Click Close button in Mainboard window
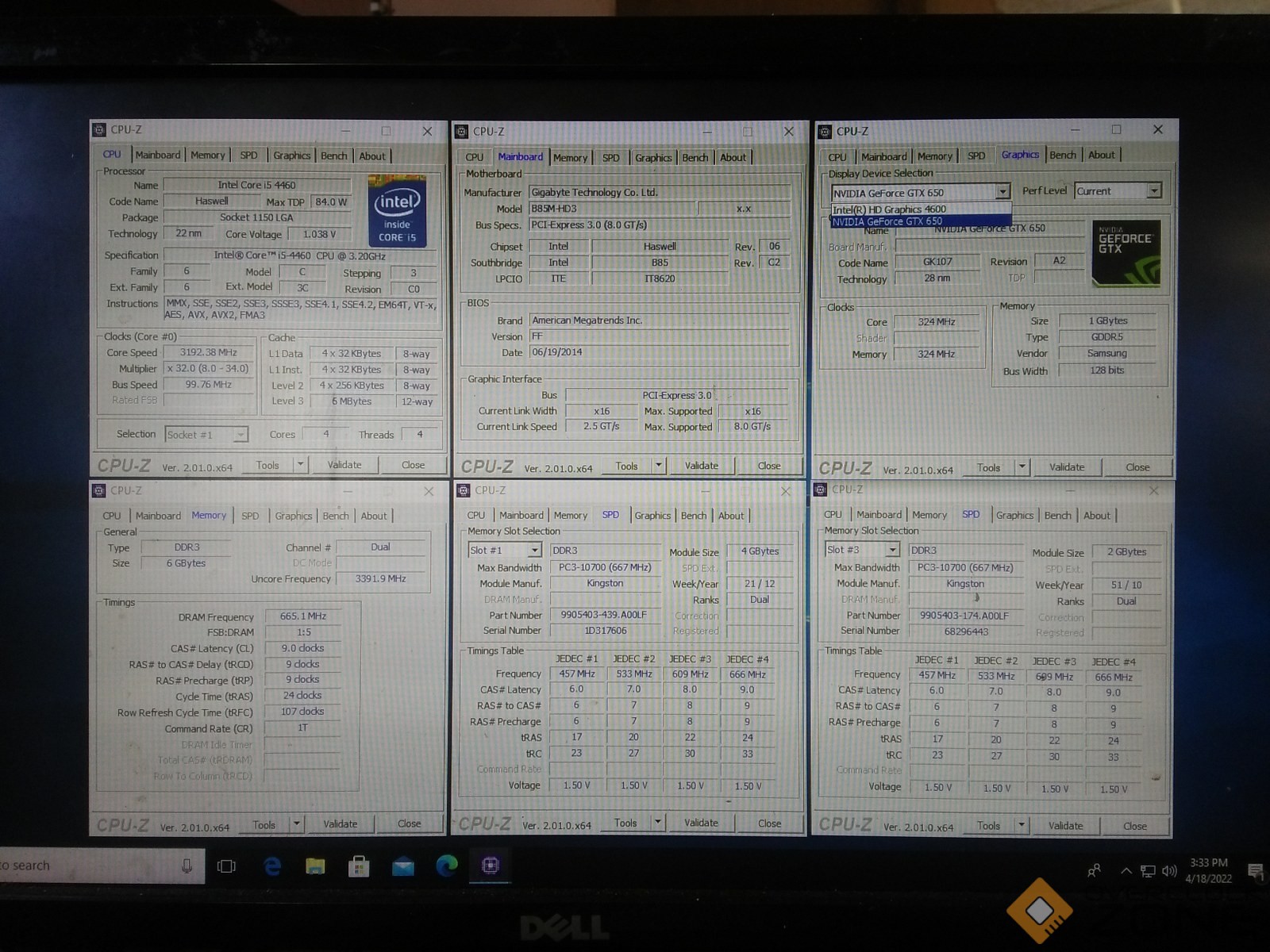Screen dimensions: 1270x952 point(768,466)
